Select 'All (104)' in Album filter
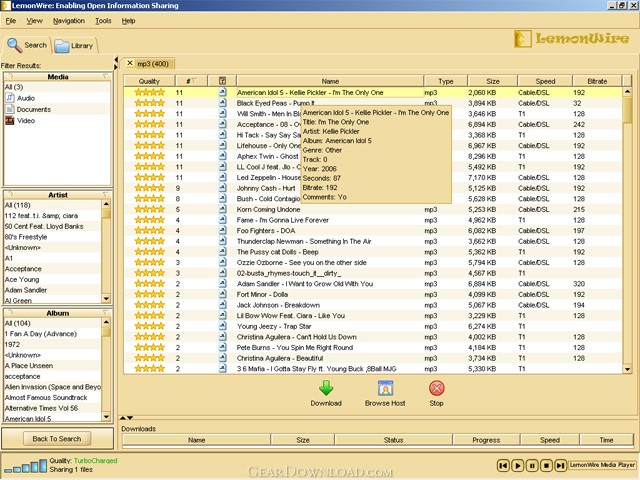This screenshot has height=480, width=640. 18,323
